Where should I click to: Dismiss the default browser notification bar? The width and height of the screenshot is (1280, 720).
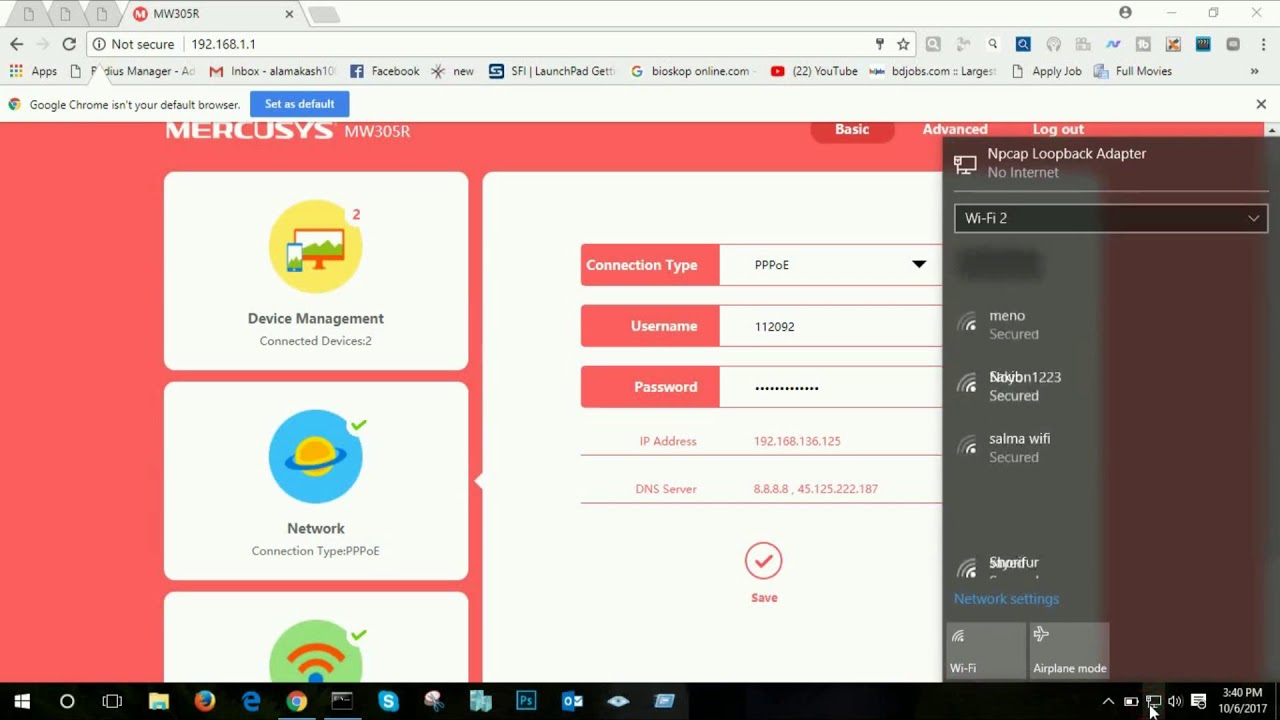coord(1261,104)
